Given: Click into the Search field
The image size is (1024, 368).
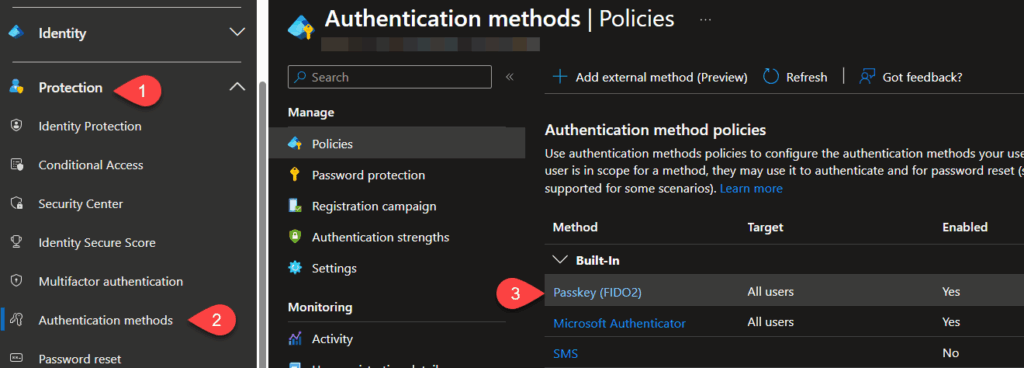Looking at the screenshot, I should point(389,77).
